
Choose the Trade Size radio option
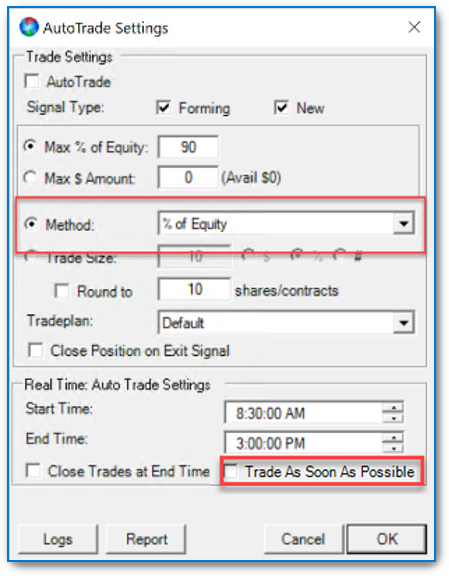point(30,258)
